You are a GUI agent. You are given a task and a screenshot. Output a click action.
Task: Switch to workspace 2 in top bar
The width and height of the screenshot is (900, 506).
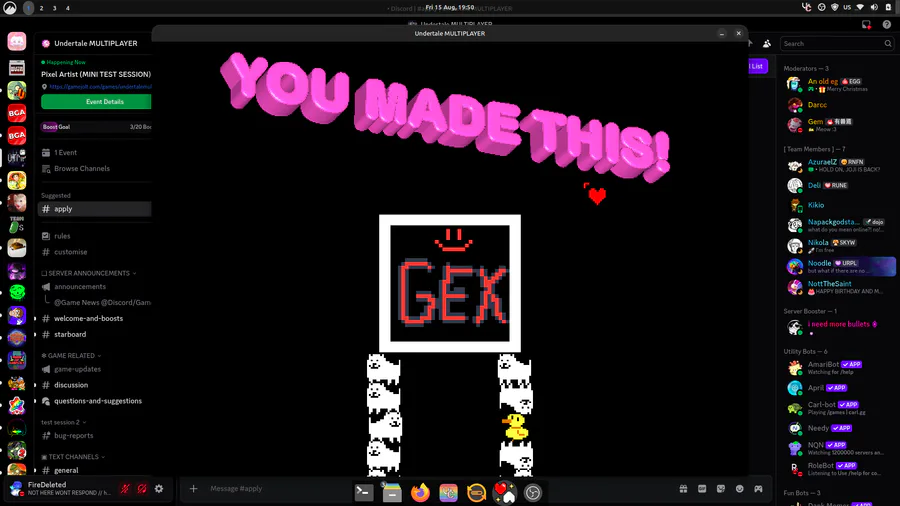(x=41, y=8)
